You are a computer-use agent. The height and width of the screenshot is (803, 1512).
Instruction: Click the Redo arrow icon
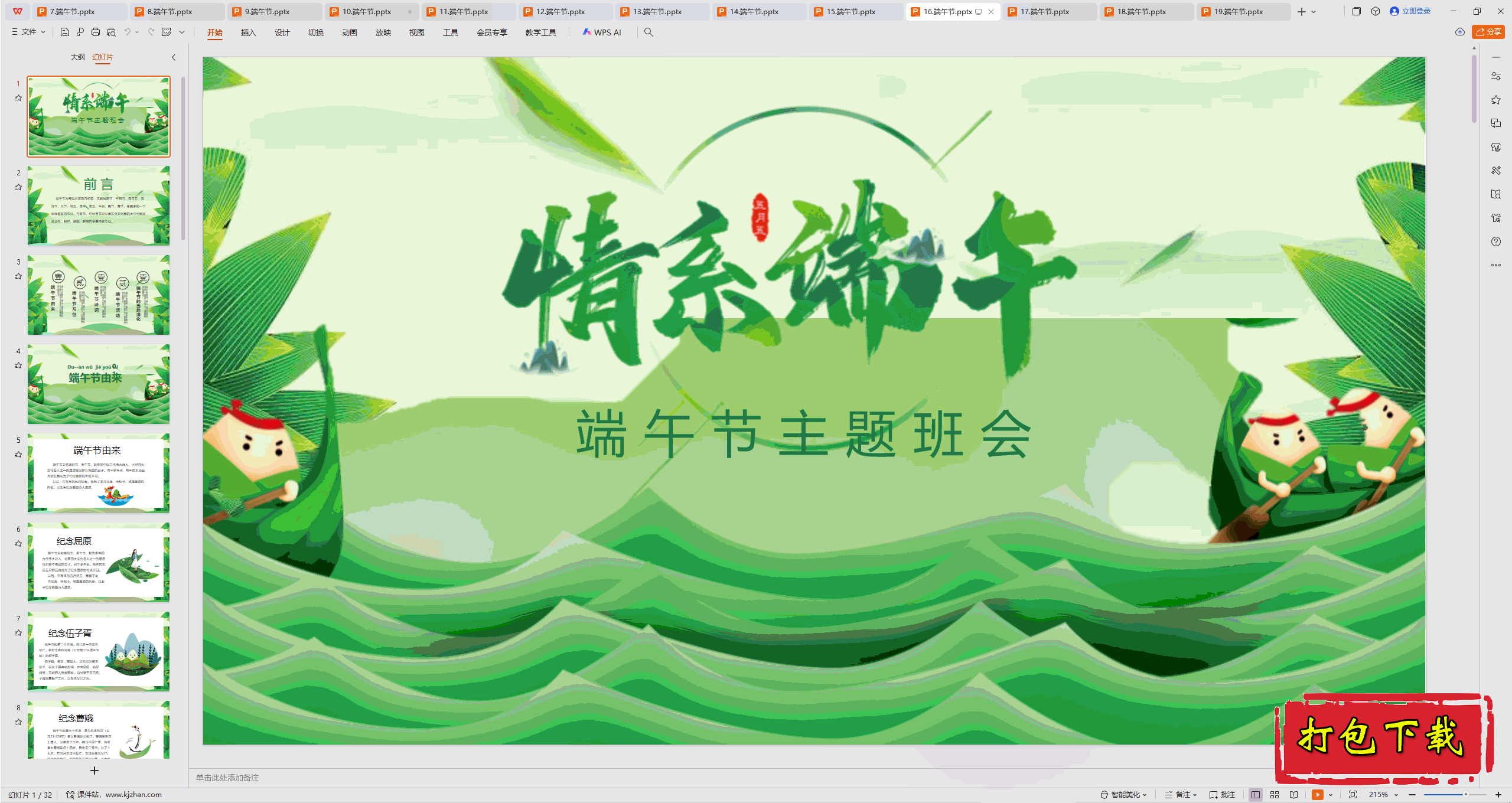click(151, 32)
